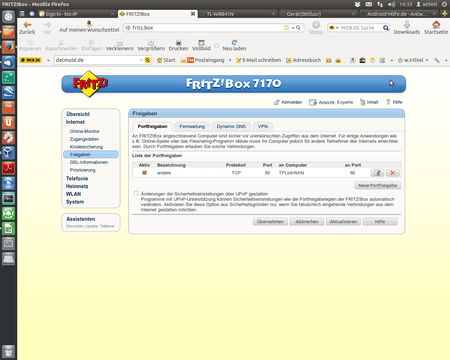Image resolution: width=450 pixels, height=360 pixels.
Task: Click the Zurück back arrow
Action: coord(27,25)
